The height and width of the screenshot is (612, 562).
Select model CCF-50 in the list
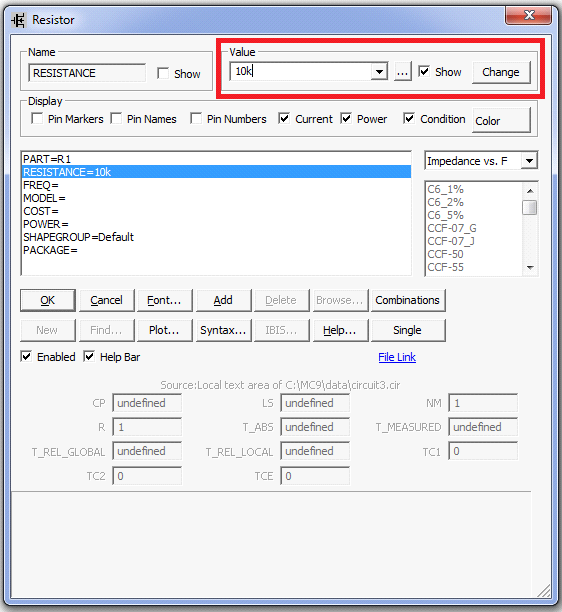tap(474, 254)
